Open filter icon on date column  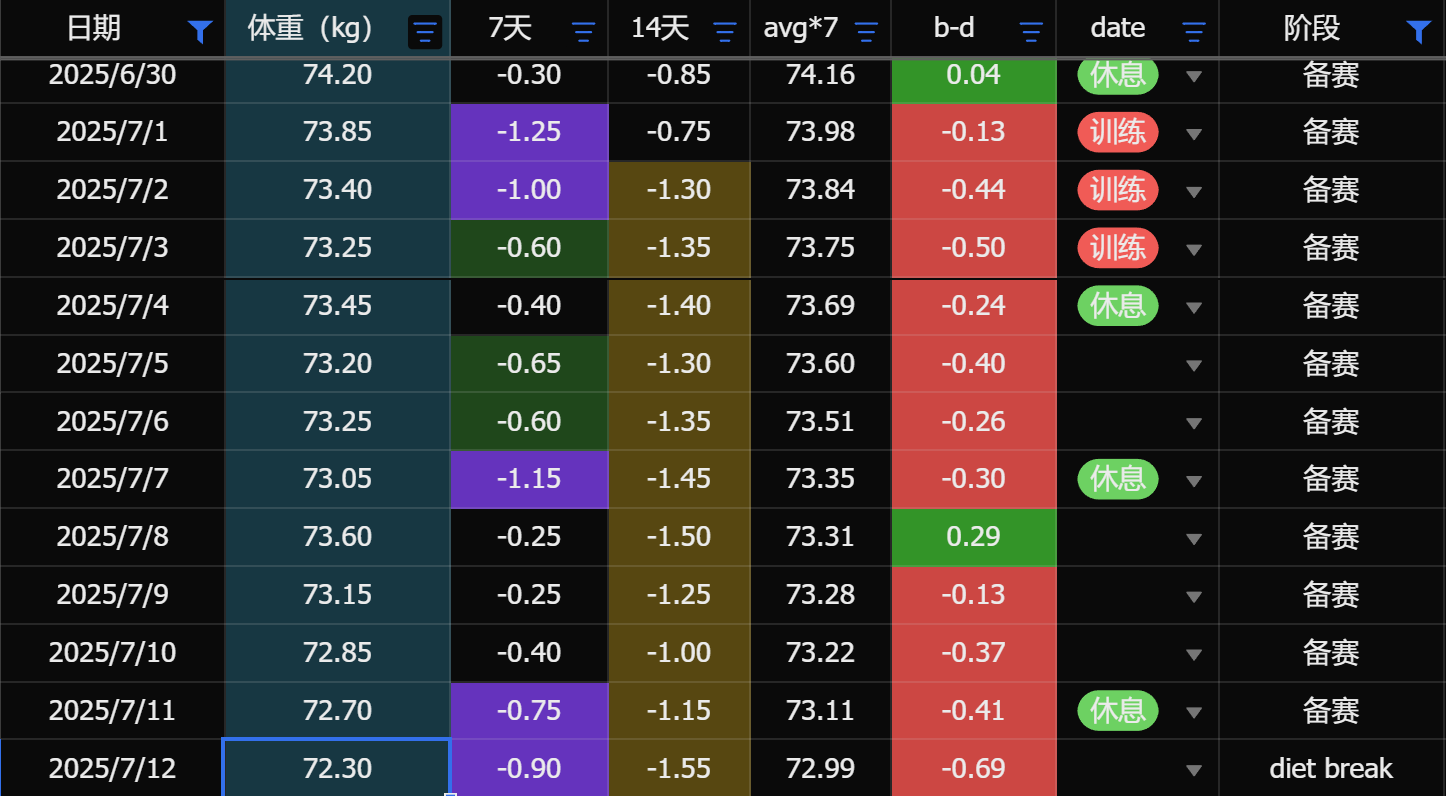point(1194,32)
